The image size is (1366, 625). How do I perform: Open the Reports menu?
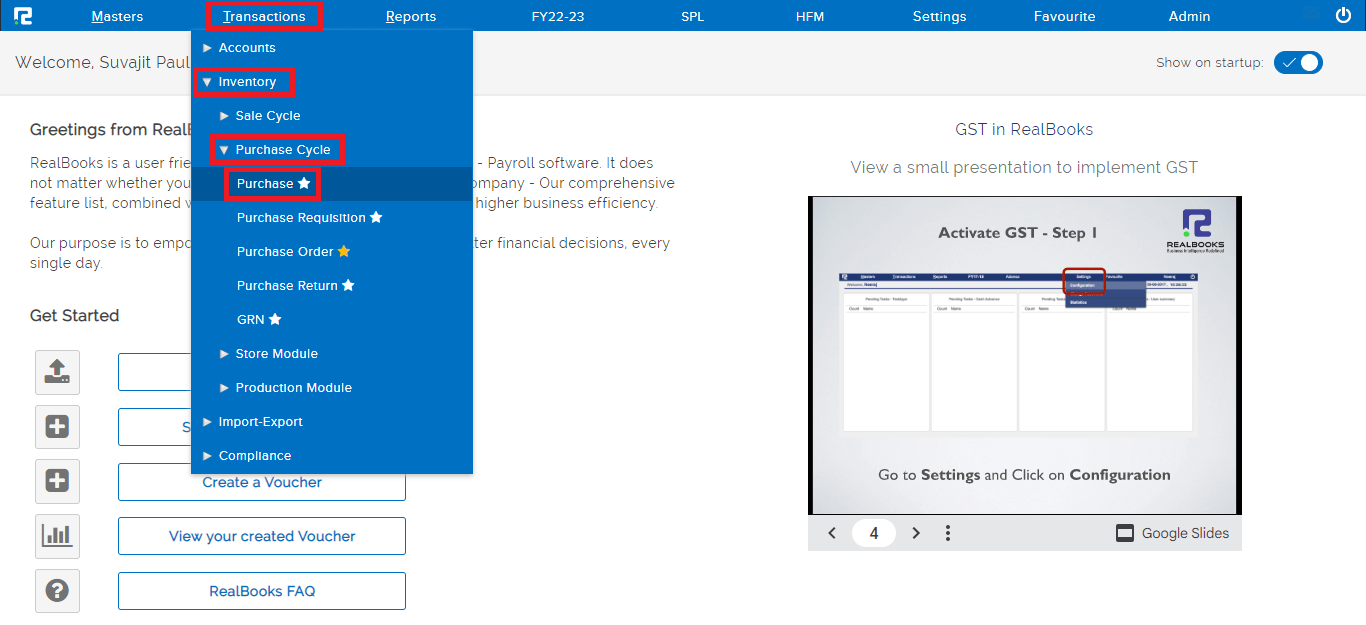[x=411, y=16]
